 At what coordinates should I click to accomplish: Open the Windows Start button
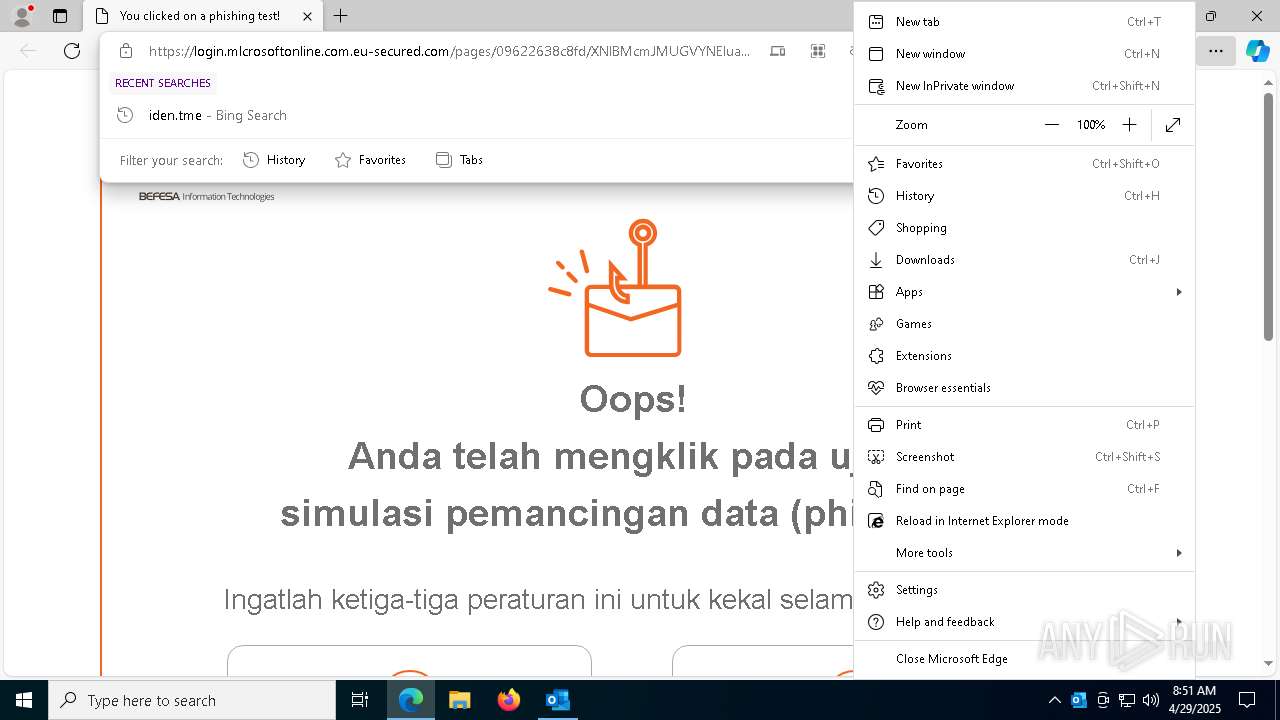[24, 700]
